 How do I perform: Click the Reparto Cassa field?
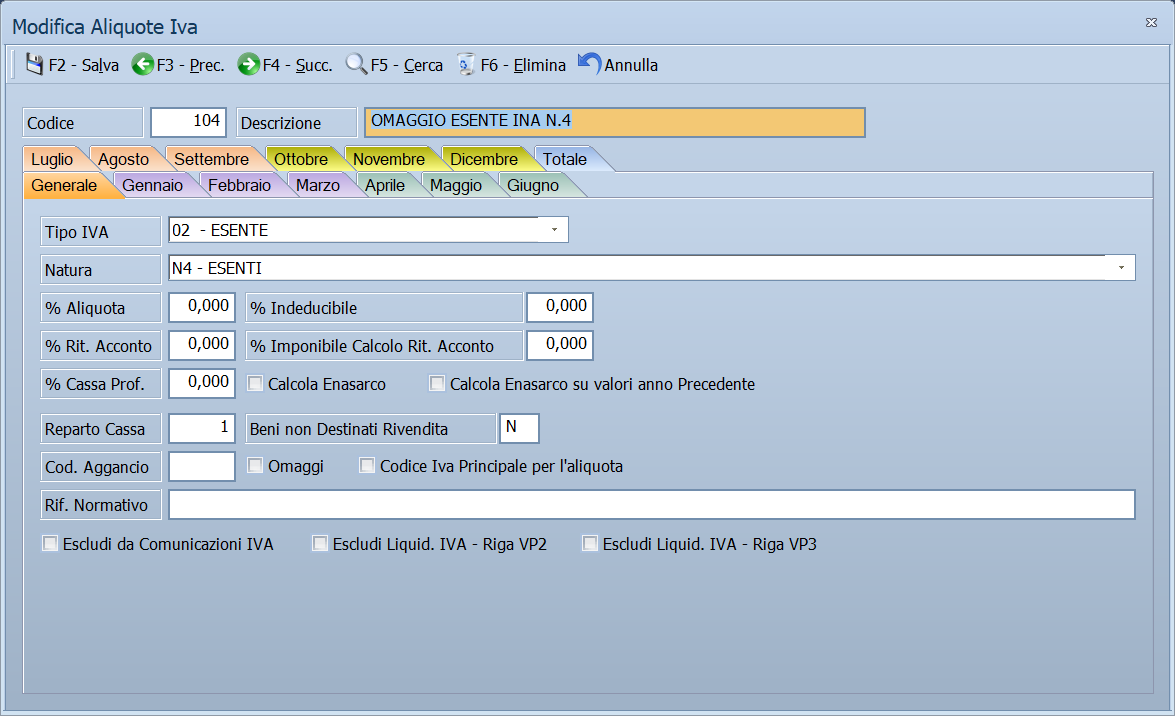tap(202, 428)
